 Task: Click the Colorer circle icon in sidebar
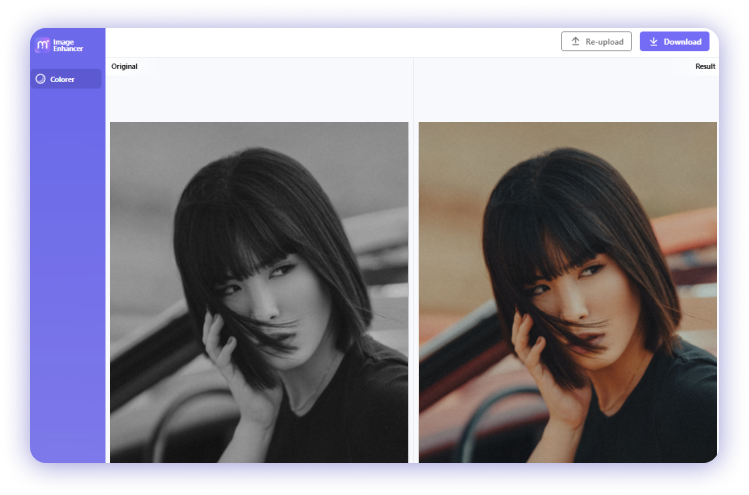click(x=40, y=79)
